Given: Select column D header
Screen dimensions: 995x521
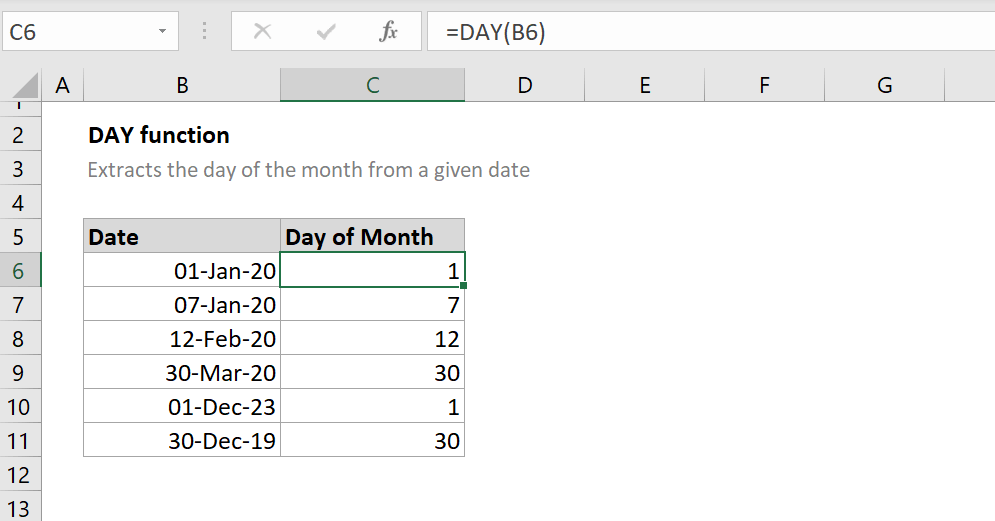Looking at the screenshot, I should click(x=524, y=85).
